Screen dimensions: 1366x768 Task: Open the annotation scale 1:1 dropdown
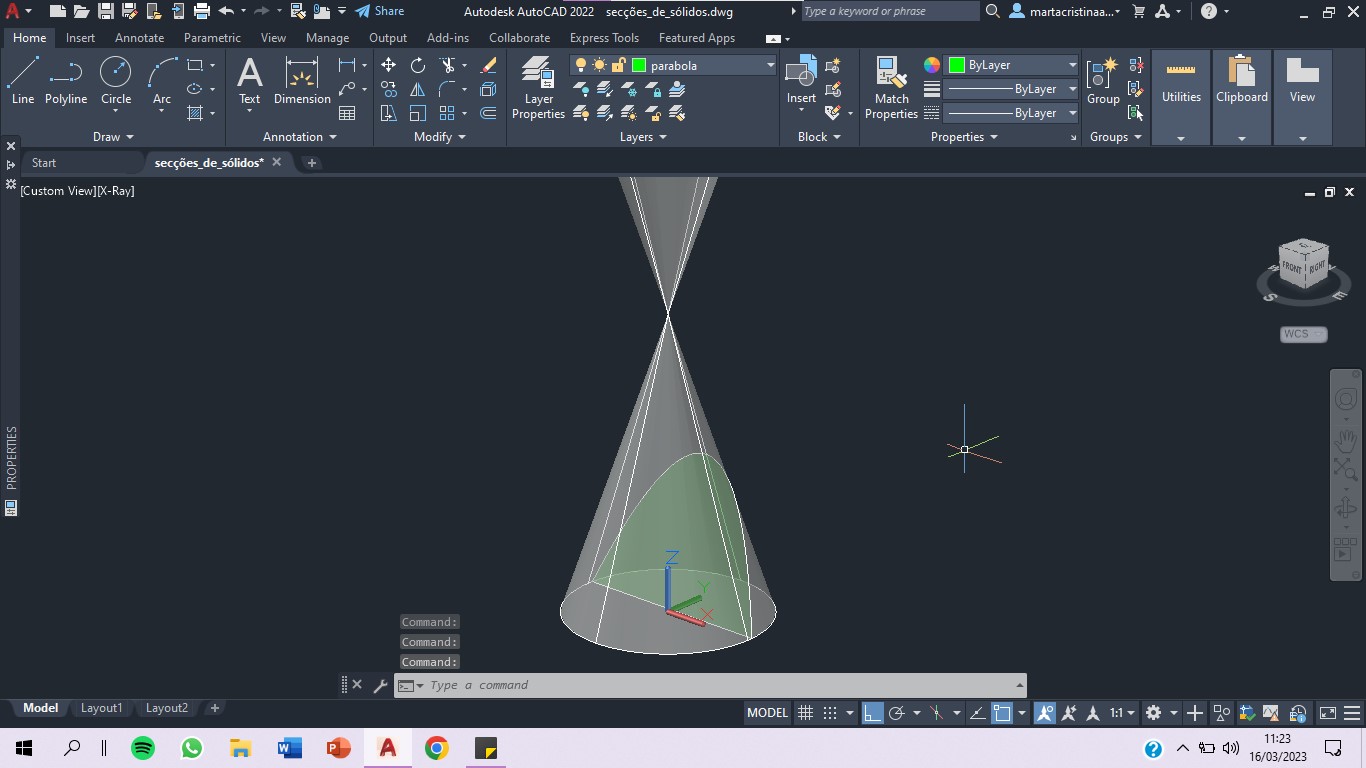tap(1123, 713)
